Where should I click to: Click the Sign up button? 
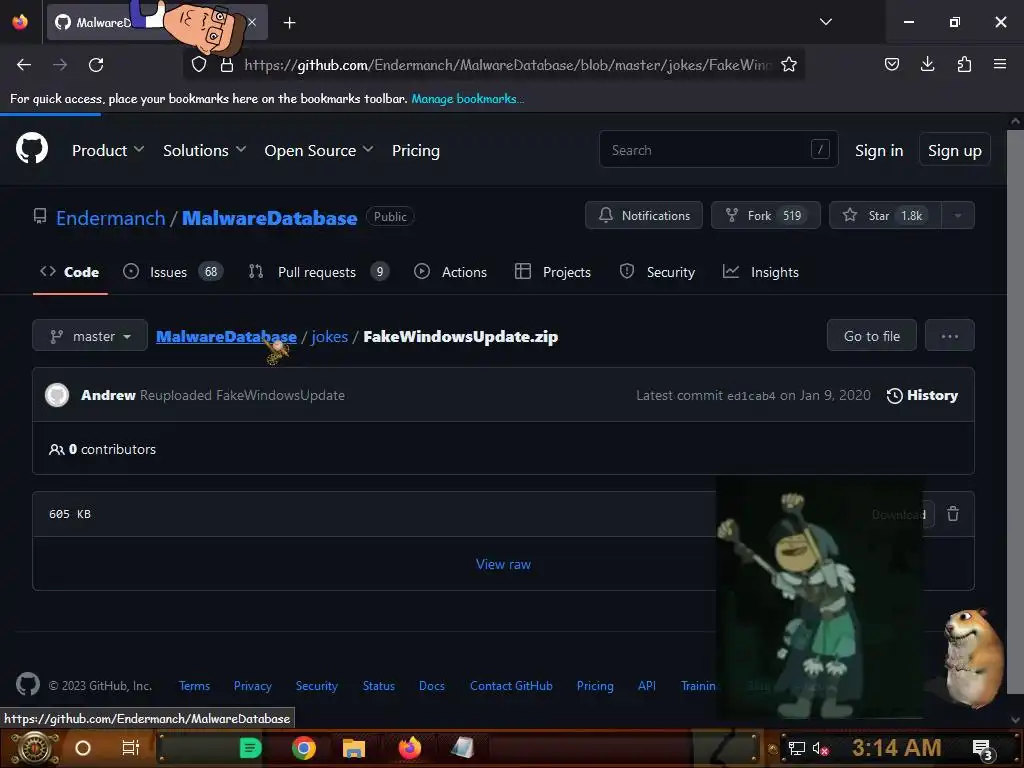[955, 150]
